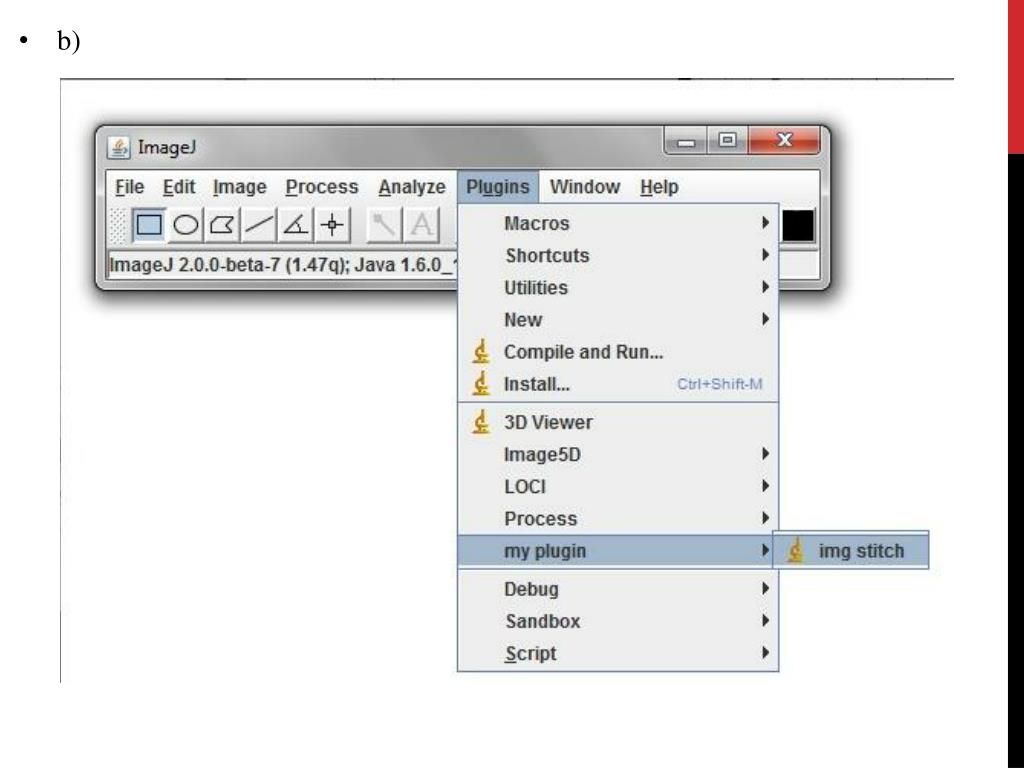Expand the Image5D submenu
The image size is (1024, 768).
tap(618, 454)
